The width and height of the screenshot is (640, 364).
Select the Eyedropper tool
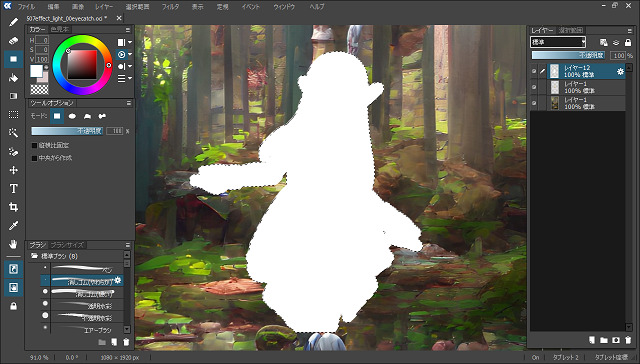pos(13,226)
